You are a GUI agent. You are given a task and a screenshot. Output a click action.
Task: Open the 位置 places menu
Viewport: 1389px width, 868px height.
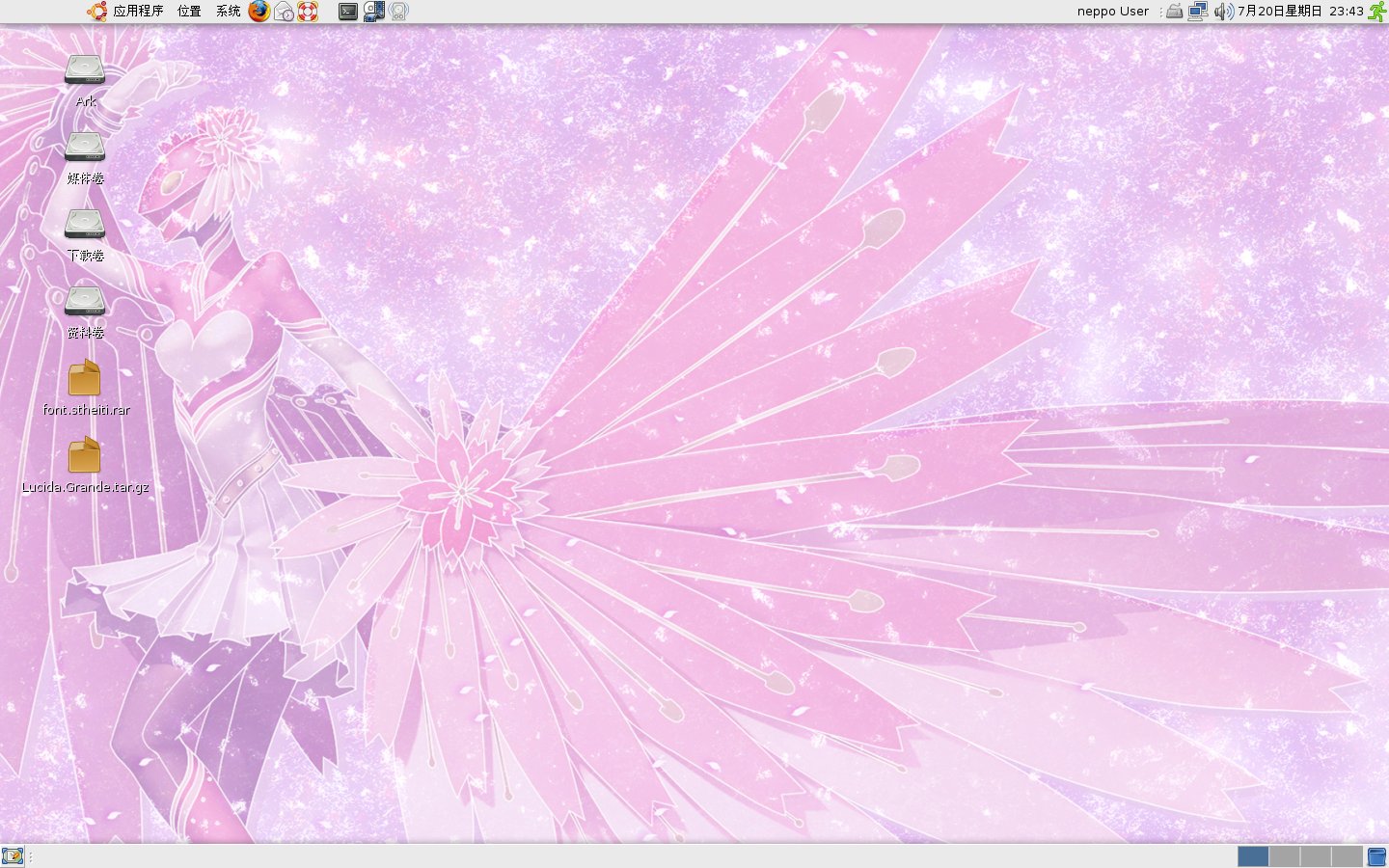189,12
